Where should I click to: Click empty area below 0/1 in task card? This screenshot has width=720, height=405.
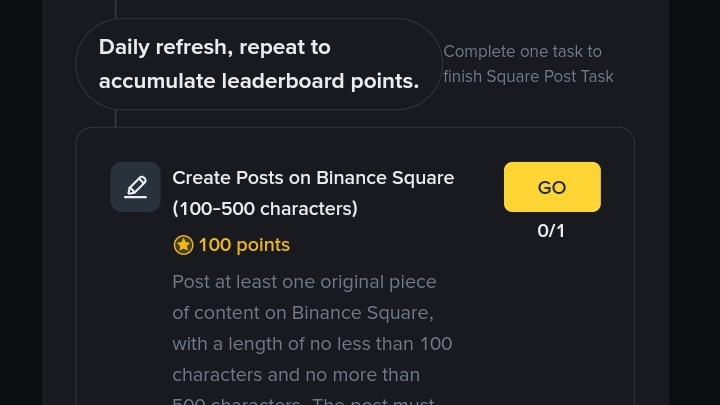click(x=551, y=320)
